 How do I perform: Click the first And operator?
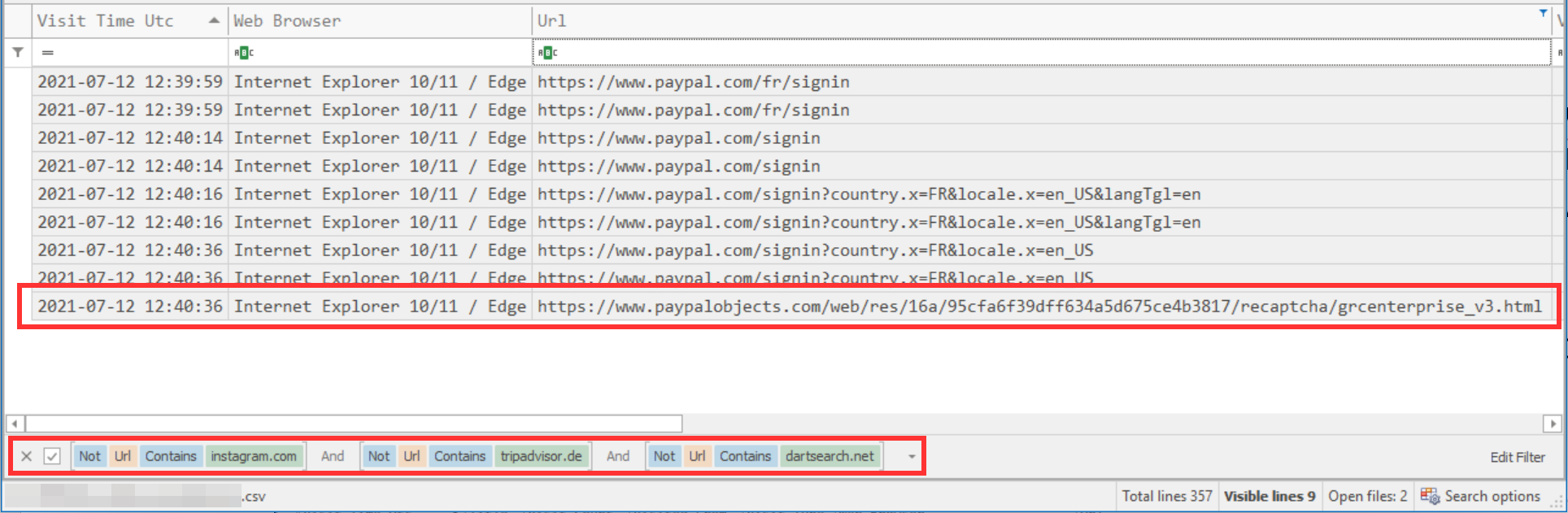pos(333,456)
